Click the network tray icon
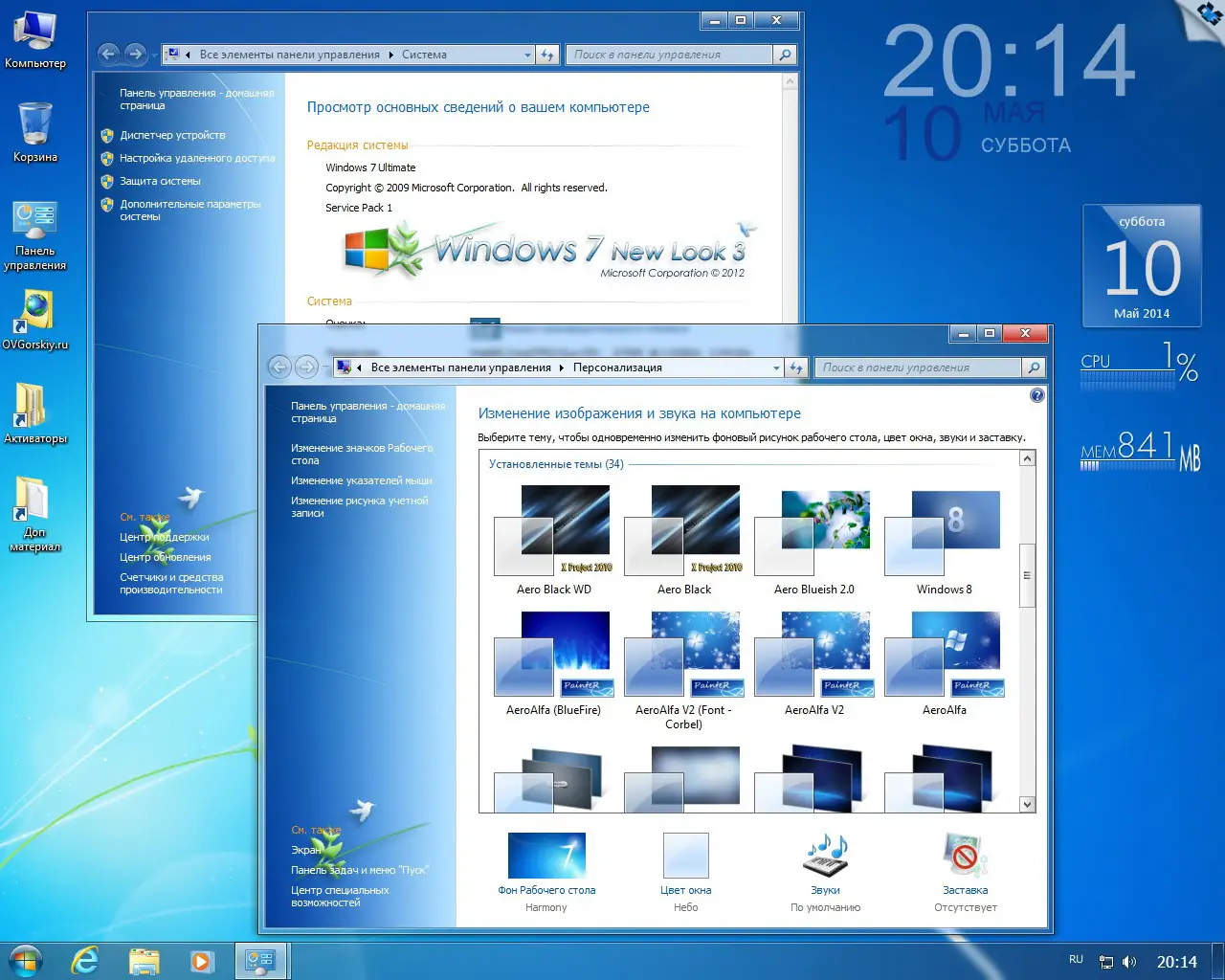The width and height of the screenshot is (1225, 980). coord(1106,962)
